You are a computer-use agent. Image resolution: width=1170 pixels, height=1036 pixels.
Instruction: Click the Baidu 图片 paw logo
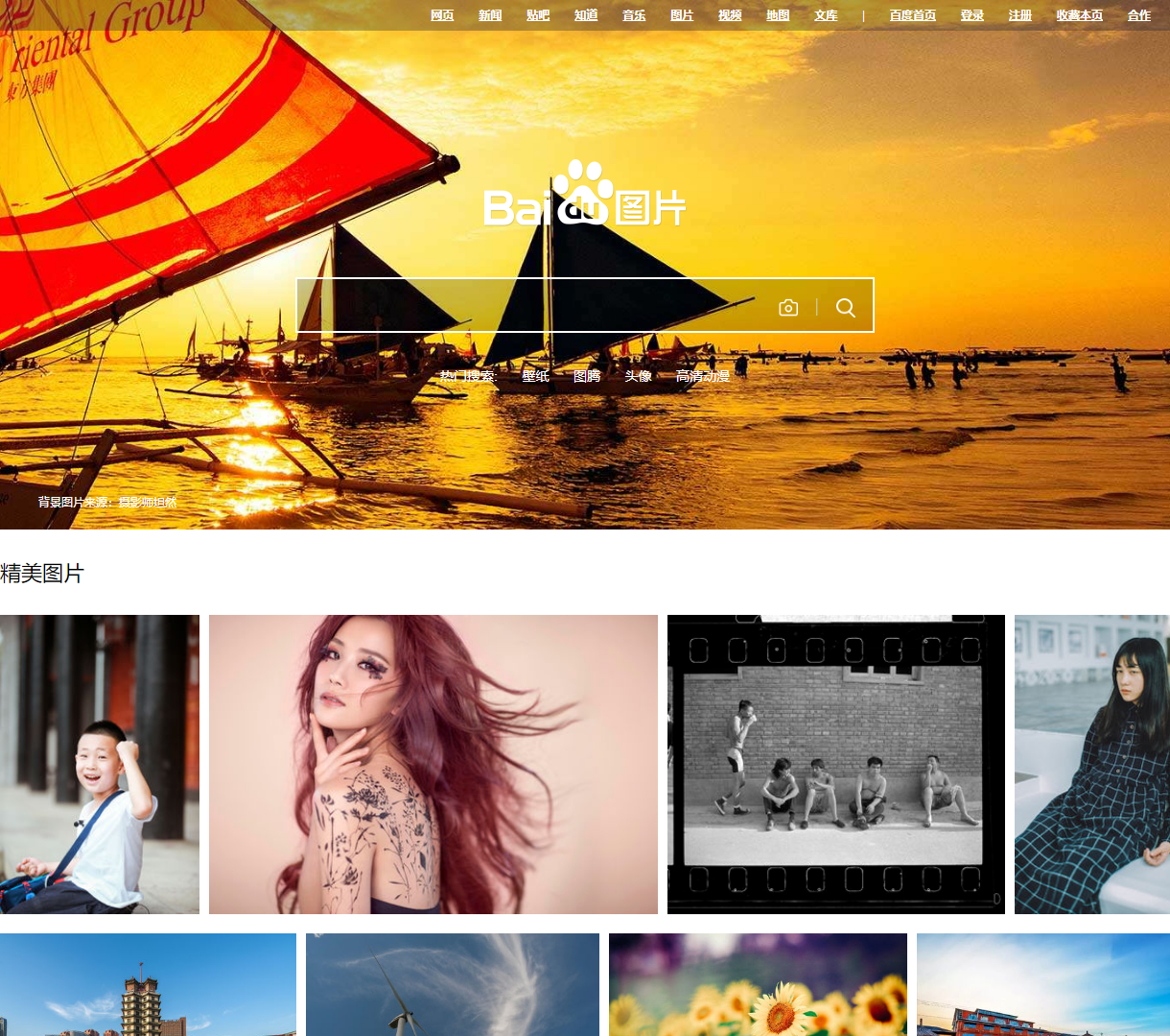584,195
